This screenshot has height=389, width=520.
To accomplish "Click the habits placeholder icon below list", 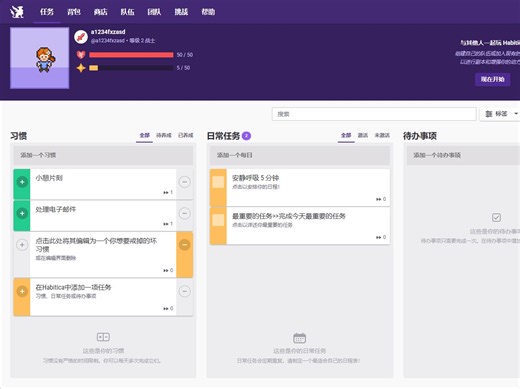I will (103, 337).
